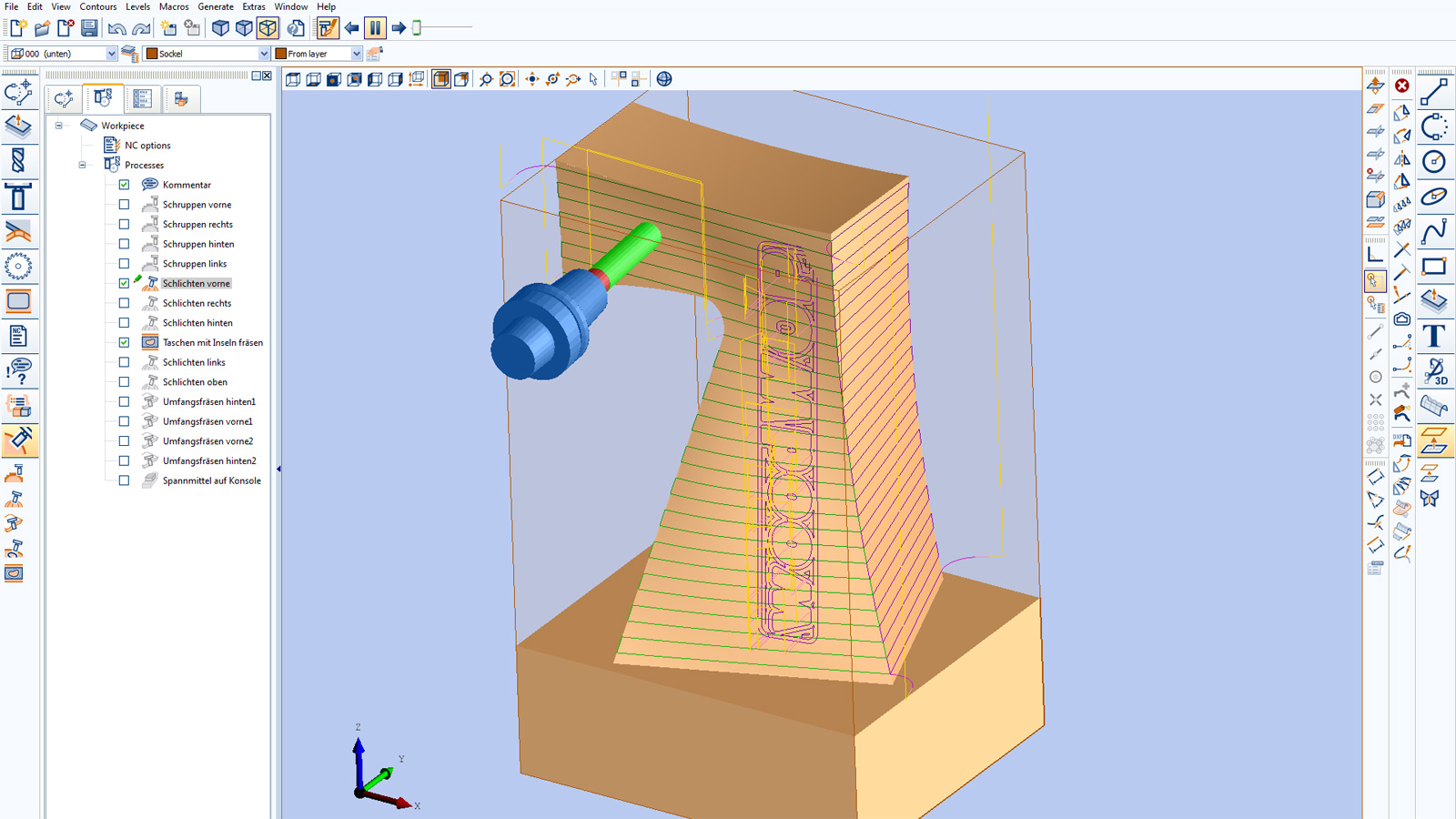The image size is (1456, 819).
Task: Click the ellipse drawing tool icon
Action: [x=1434, y=197]
